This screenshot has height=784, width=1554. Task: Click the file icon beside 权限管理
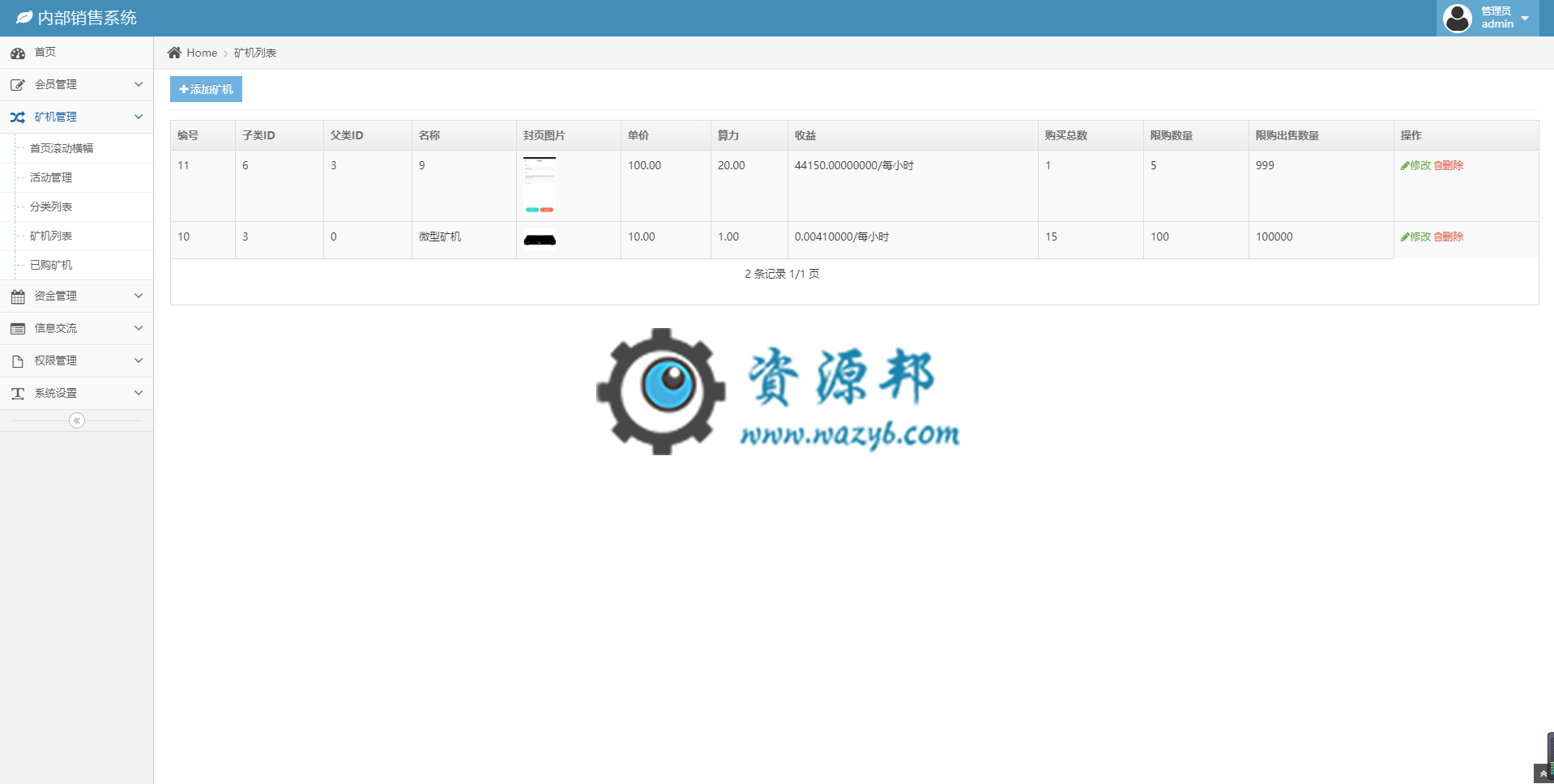point(18,361)
